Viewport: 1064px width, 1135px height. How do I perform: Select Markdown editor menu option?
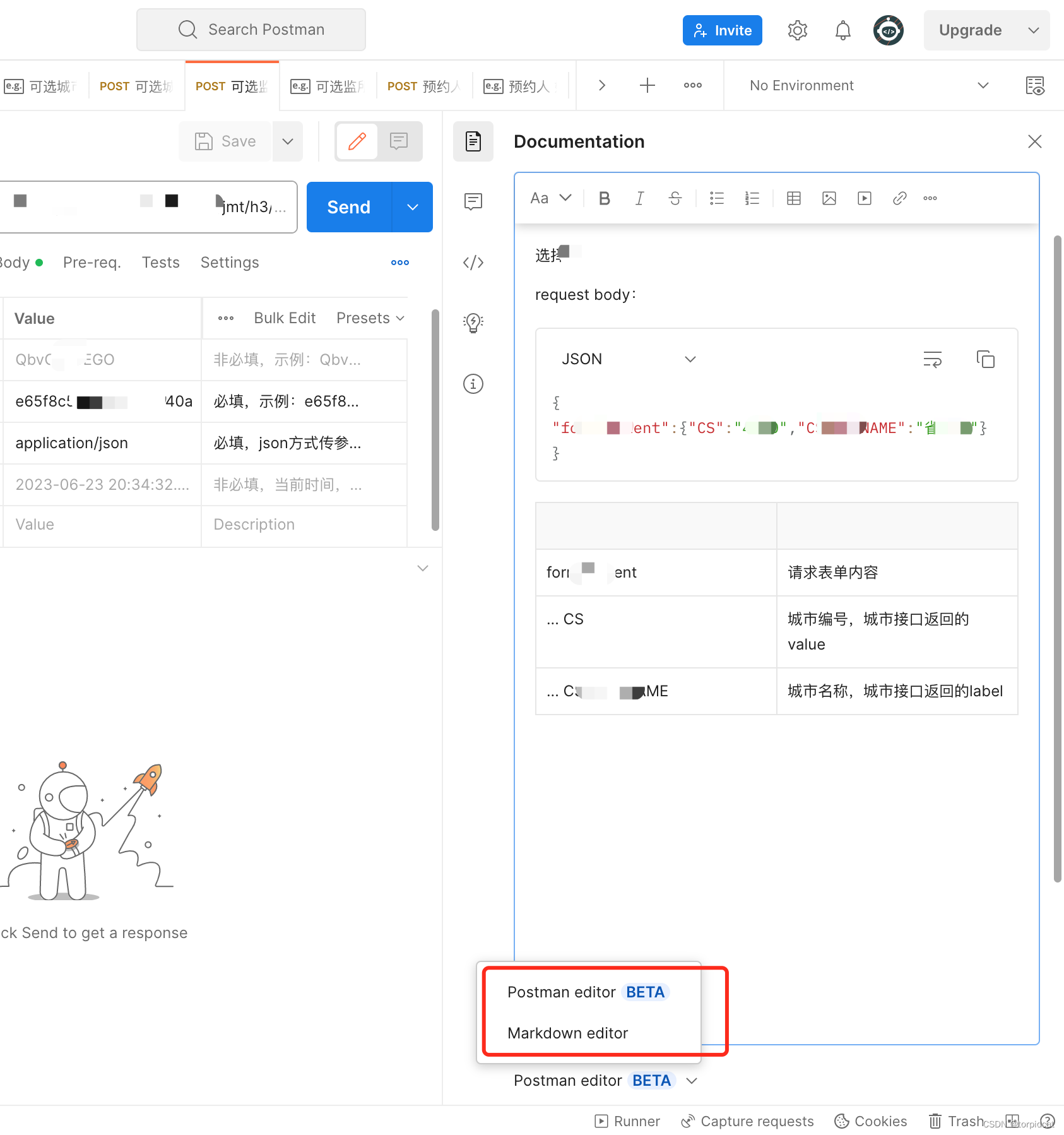(589, 1033)
